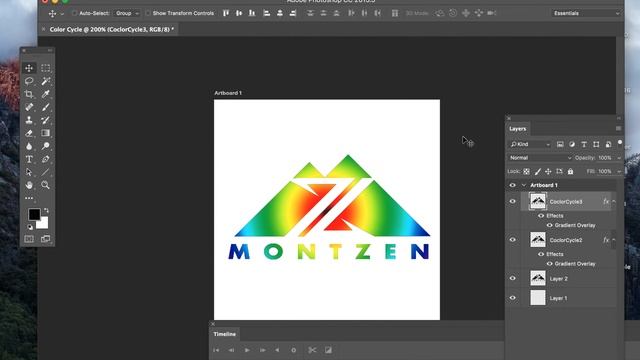This screenshot has height=360, width=640.
Task: Toggle Layer 1 visibility
Action: pyautogui.click(x=513, y=298)
